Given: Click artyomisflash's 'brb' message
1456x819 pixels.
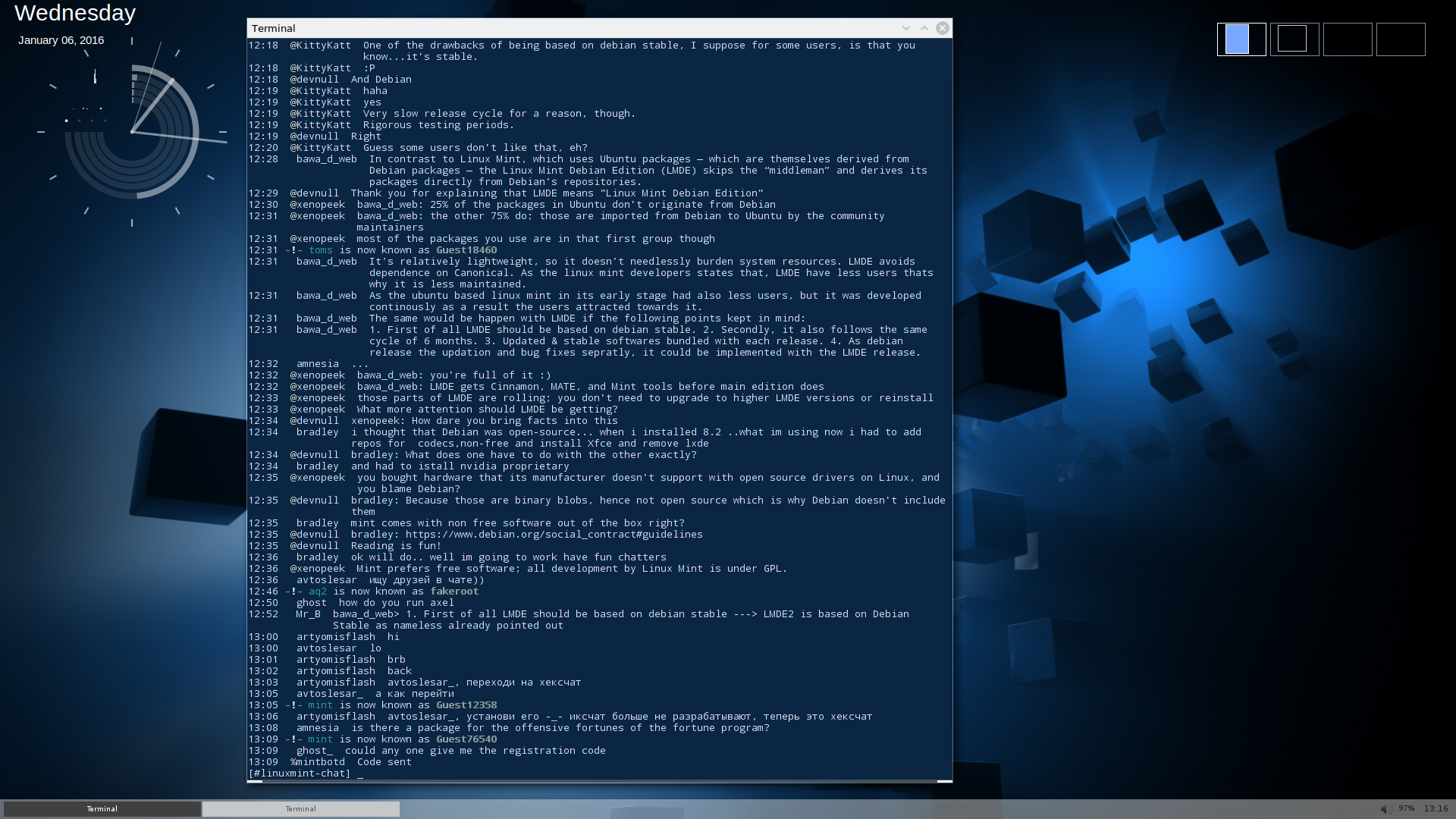Looking at the screenshot, I should (396, 660).
